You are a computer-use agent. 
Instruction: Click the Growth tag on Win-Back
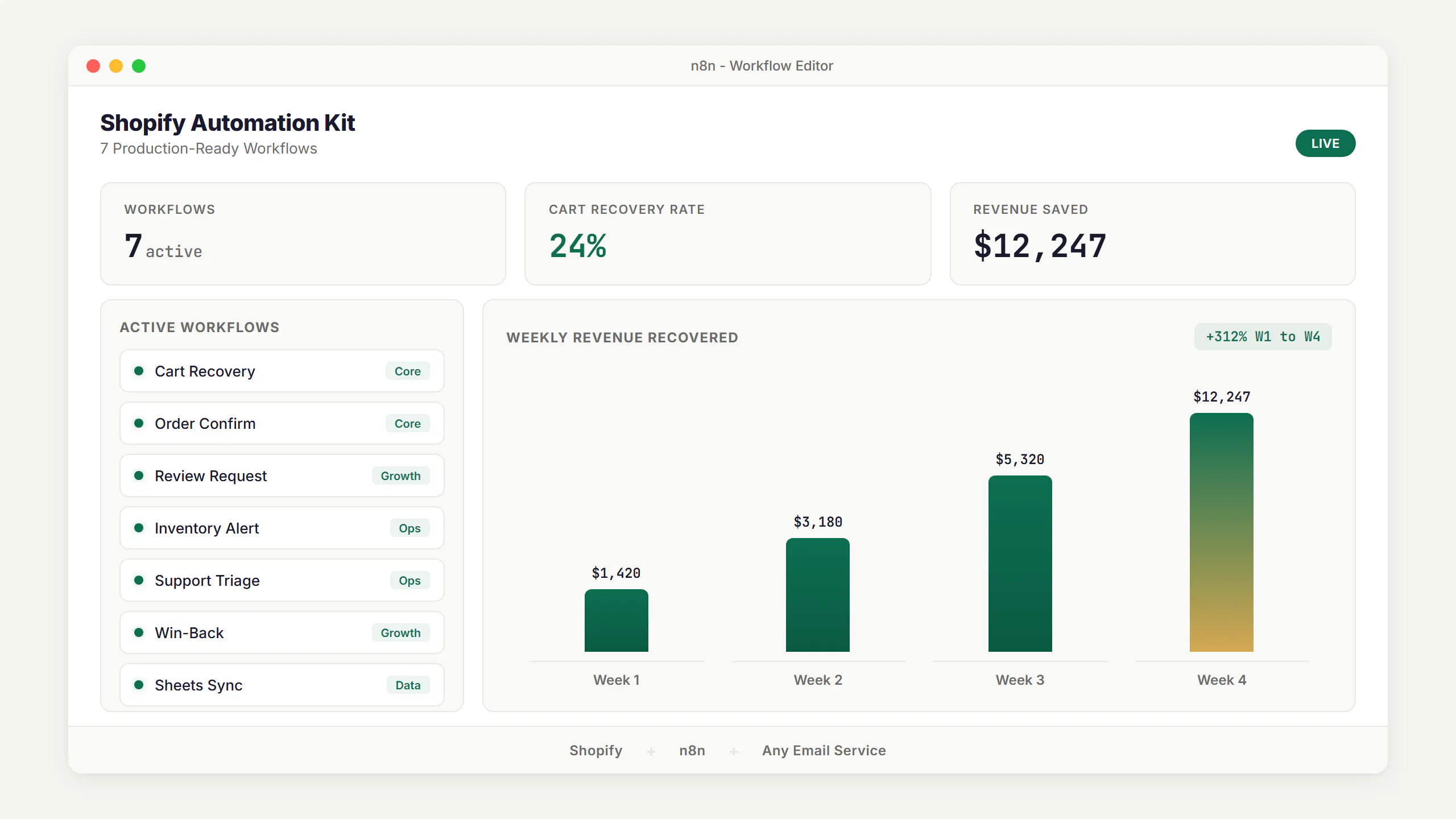401,632
